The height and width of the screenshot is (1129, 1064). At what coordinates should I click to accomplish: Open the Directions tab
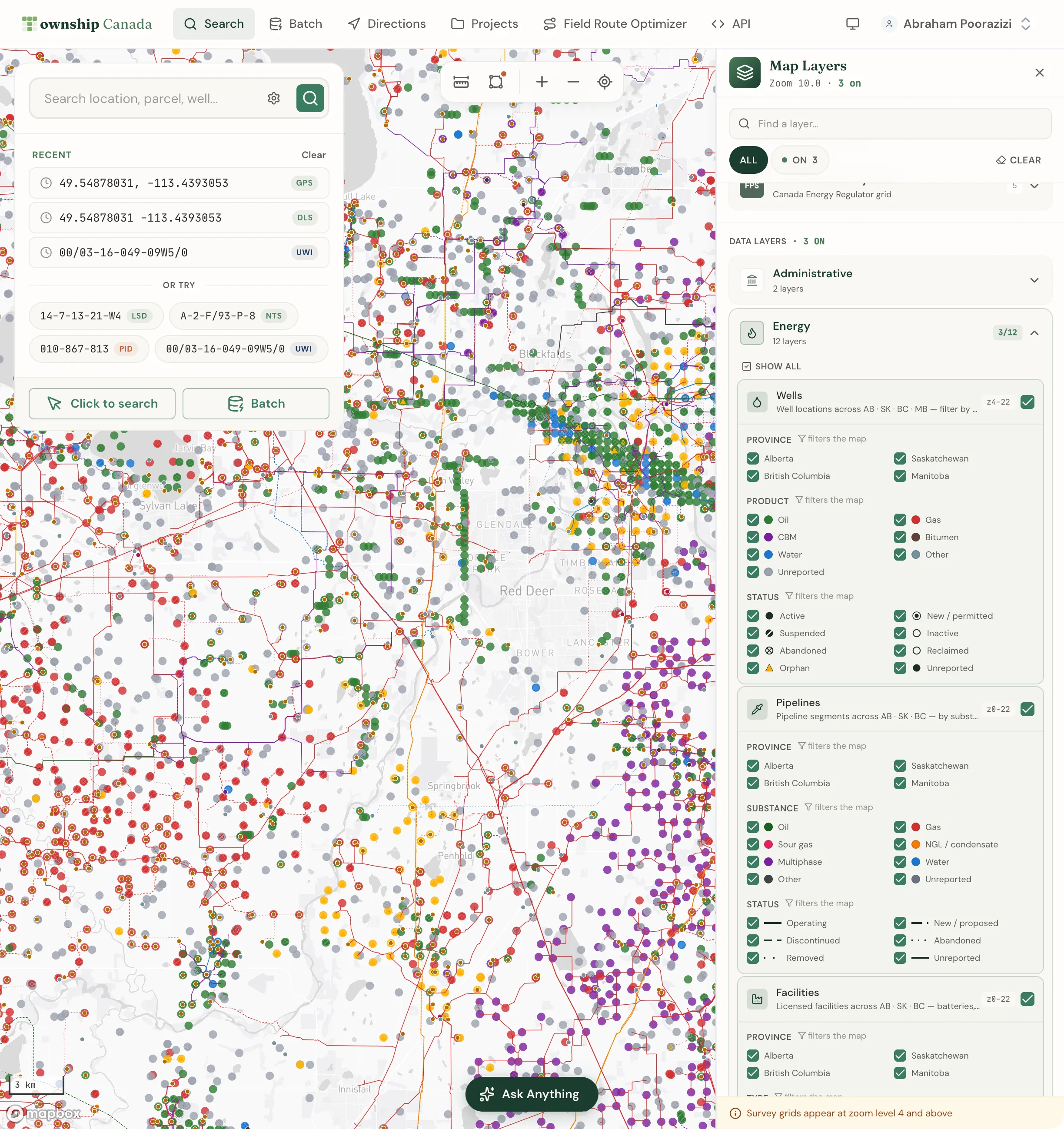point(387,24)
